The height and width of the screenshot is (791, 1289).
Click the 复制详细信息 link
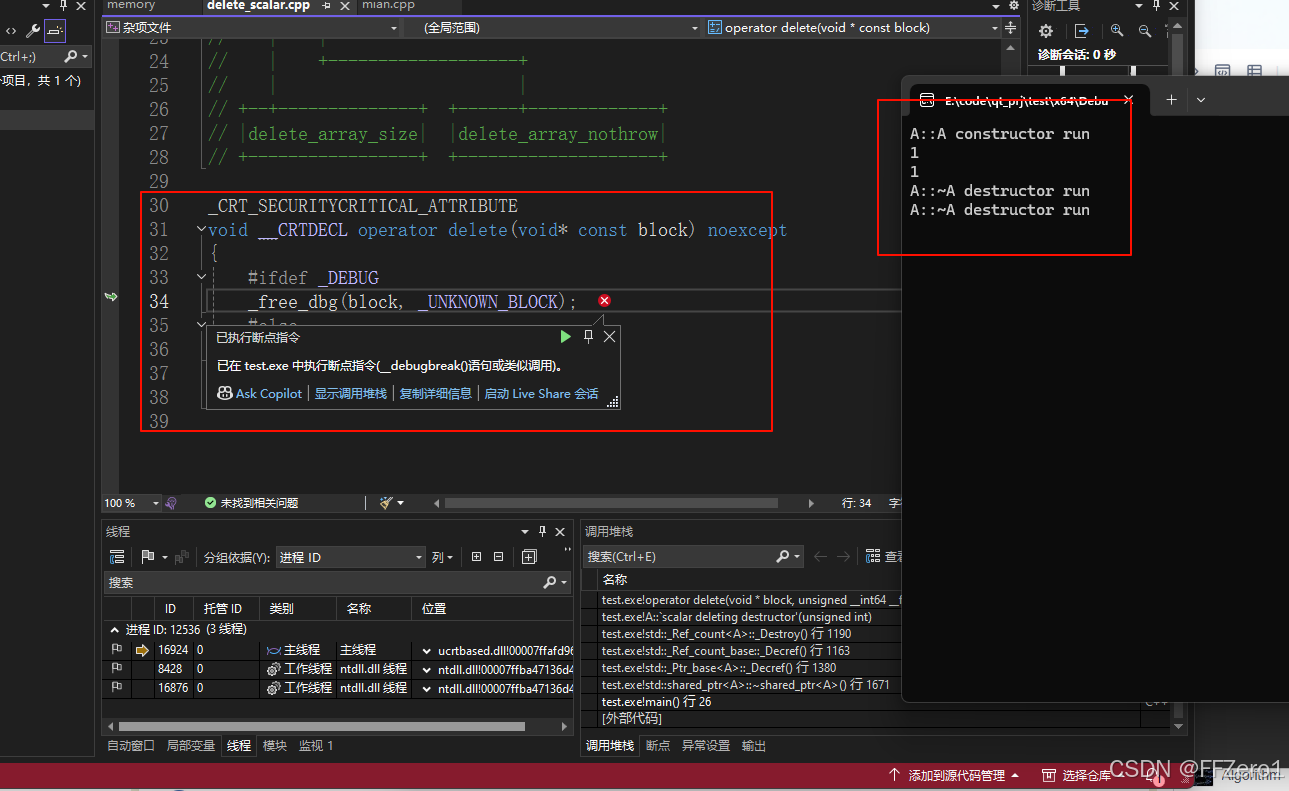click(x=436, y=393)
